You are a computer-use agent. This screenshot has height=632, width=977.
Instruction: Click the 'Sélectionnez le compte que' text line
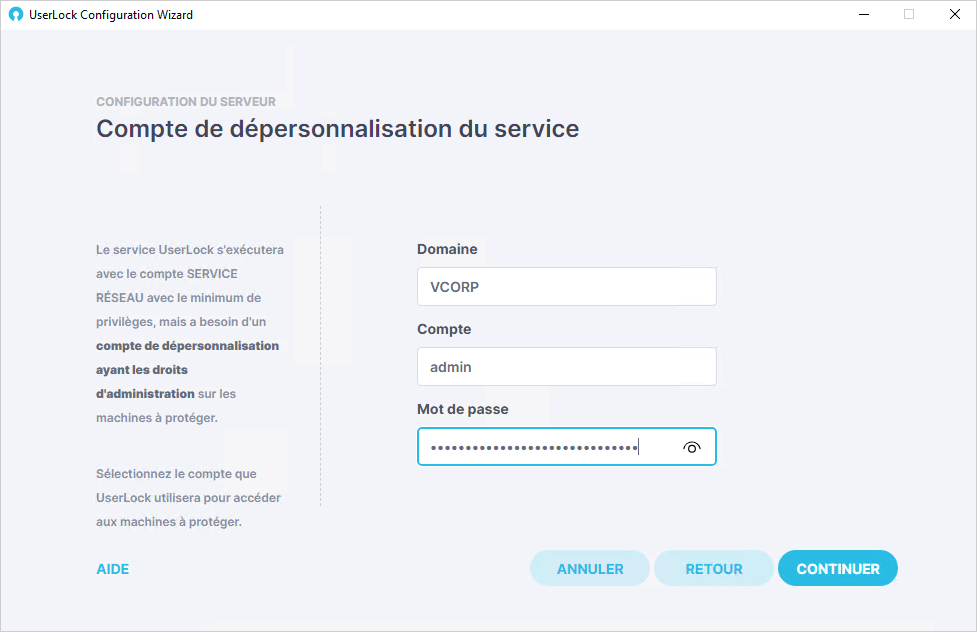176,474
